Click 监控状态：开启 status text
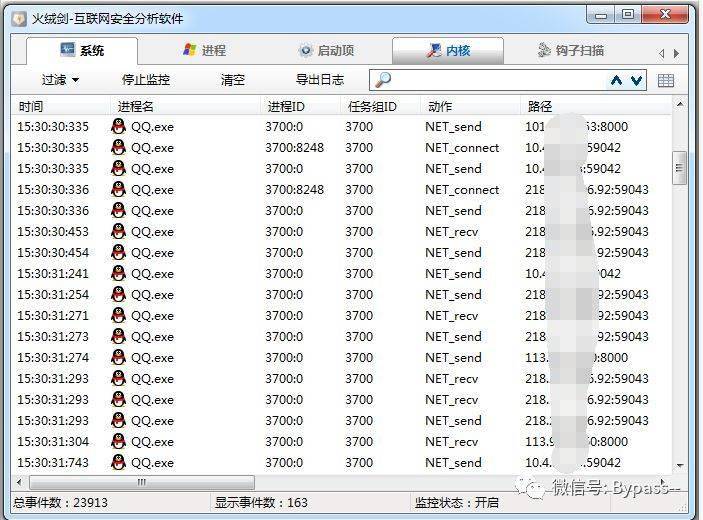The height and width of the screenshot is (520, 703). pyautogui.click(x=456, y=503)
